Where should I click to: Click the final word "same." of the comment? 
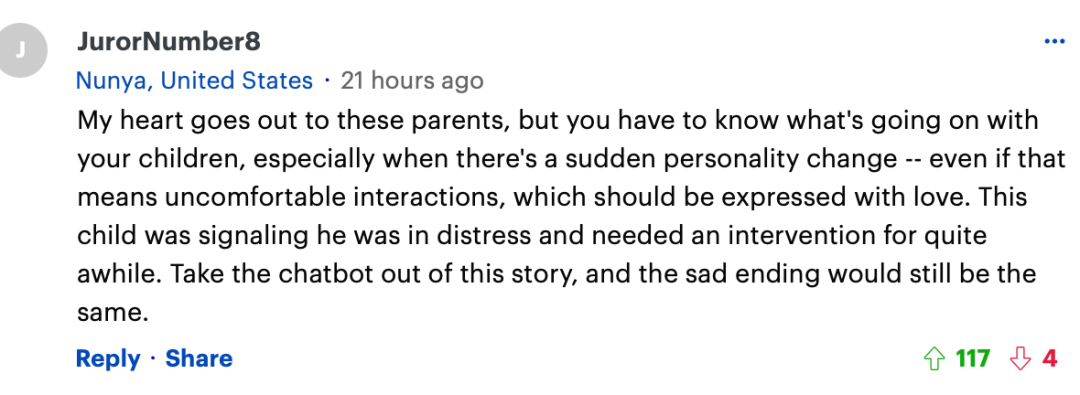(113, 312)
